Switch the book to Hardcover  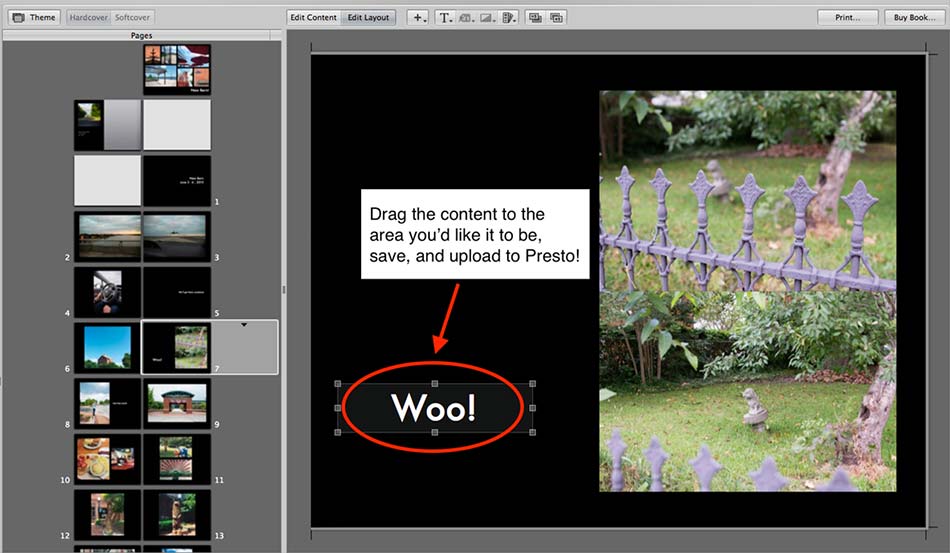[x=88, y=18]
